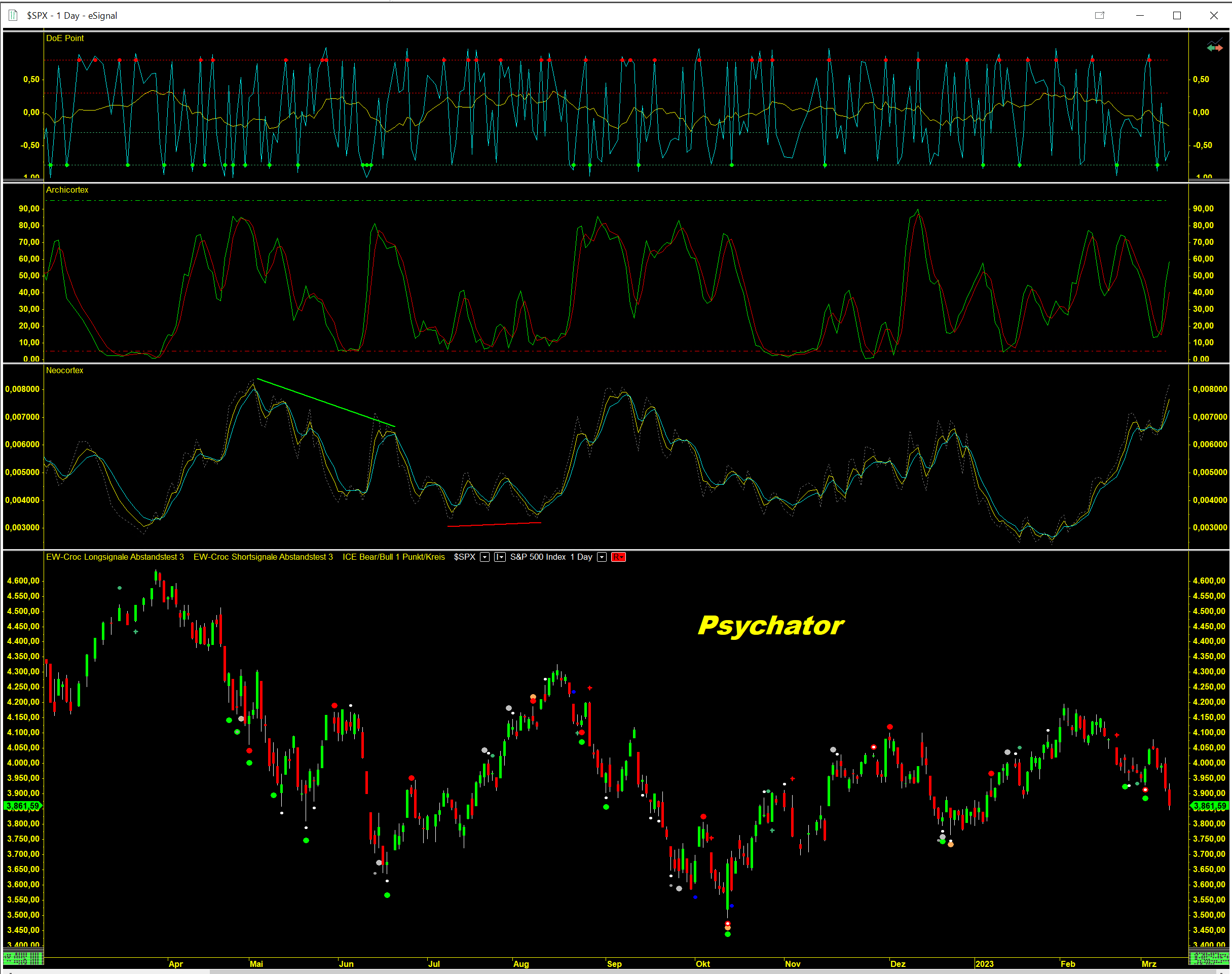
Task: Click the DoE Point indicator title
Action: pyautogui.click(x=64, y=38)
